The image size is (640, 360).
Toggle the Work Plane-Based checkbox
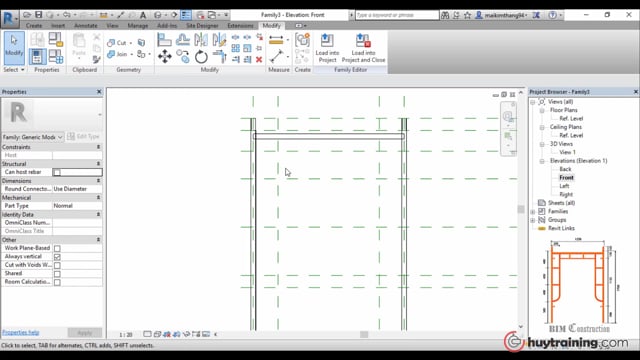pyautogui.click(x=57, y=249)
